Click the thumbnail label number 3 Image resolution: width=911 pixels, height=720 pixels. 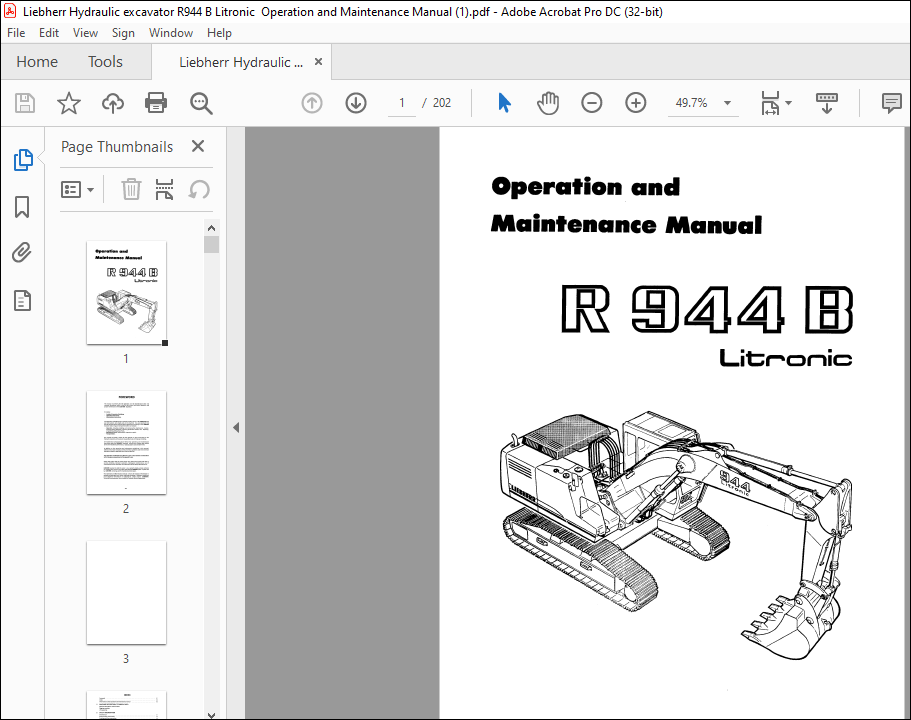(x=125, y=658)
